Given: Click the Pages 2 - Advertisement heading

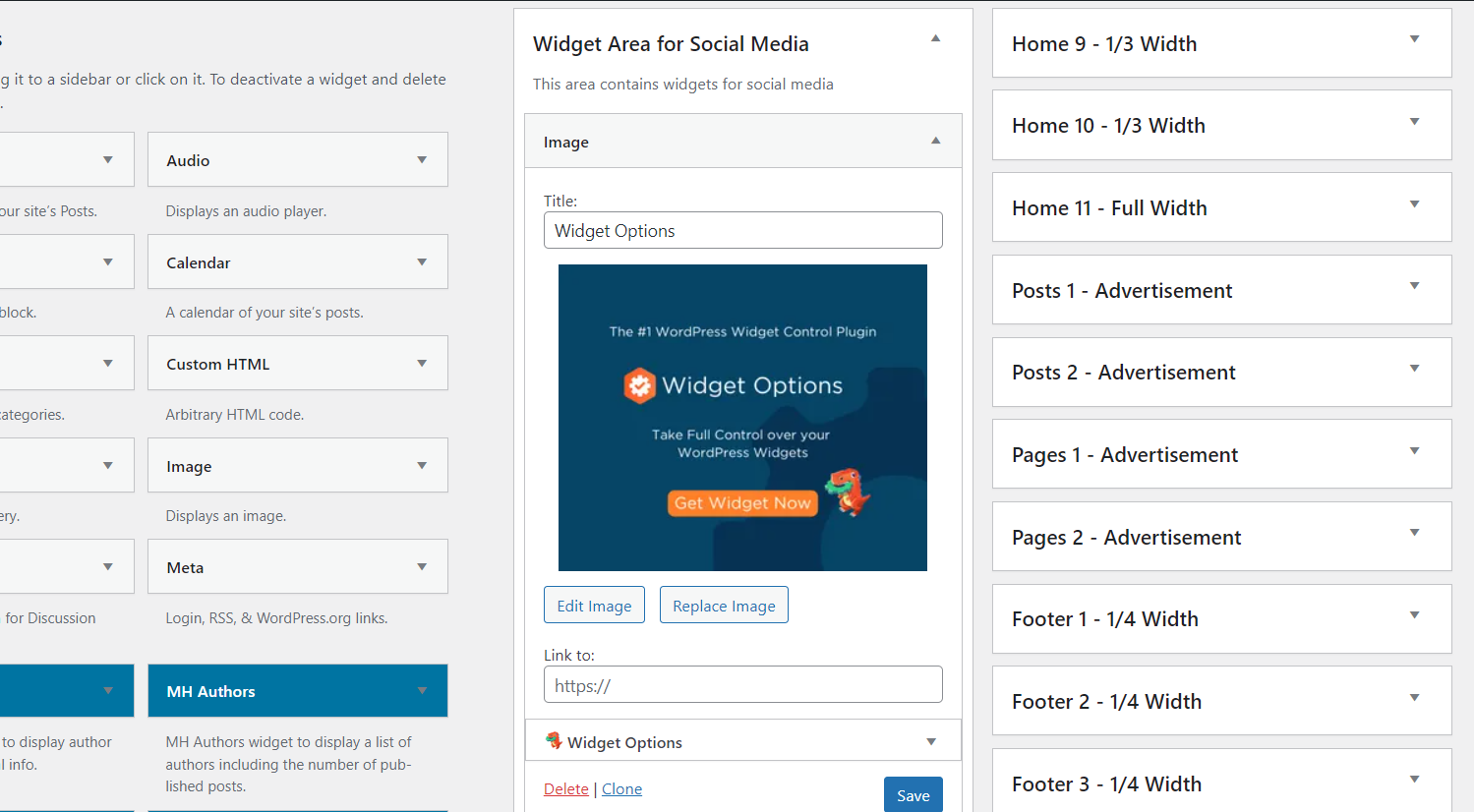Looking at the screenshot, I should tap(1127, 538).
